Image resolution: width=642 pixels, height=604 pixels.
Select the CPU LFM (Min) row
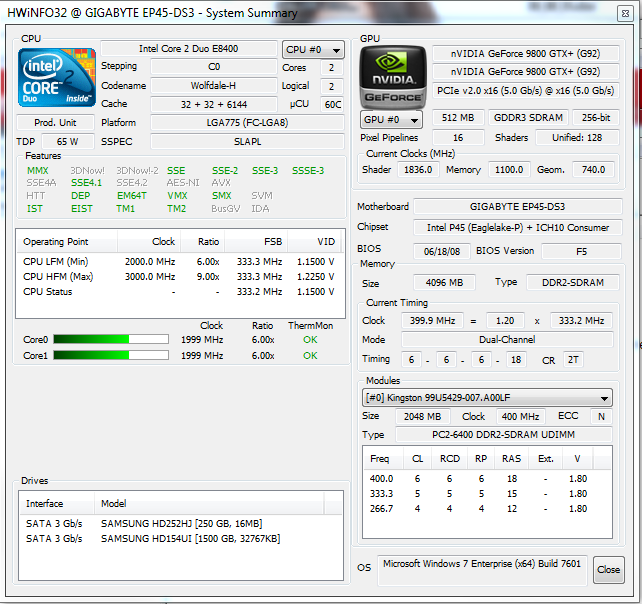(179, 262)
